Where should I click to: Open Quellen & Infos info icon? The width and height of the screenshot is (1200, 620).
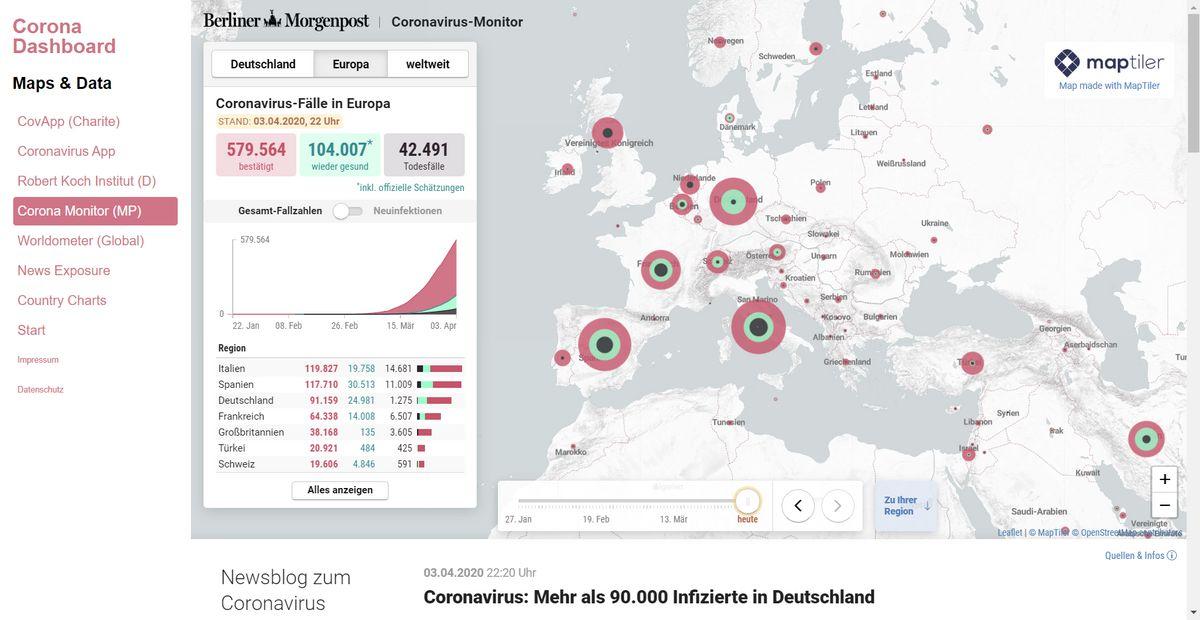pyautogui.click(x=1172, y=556)
